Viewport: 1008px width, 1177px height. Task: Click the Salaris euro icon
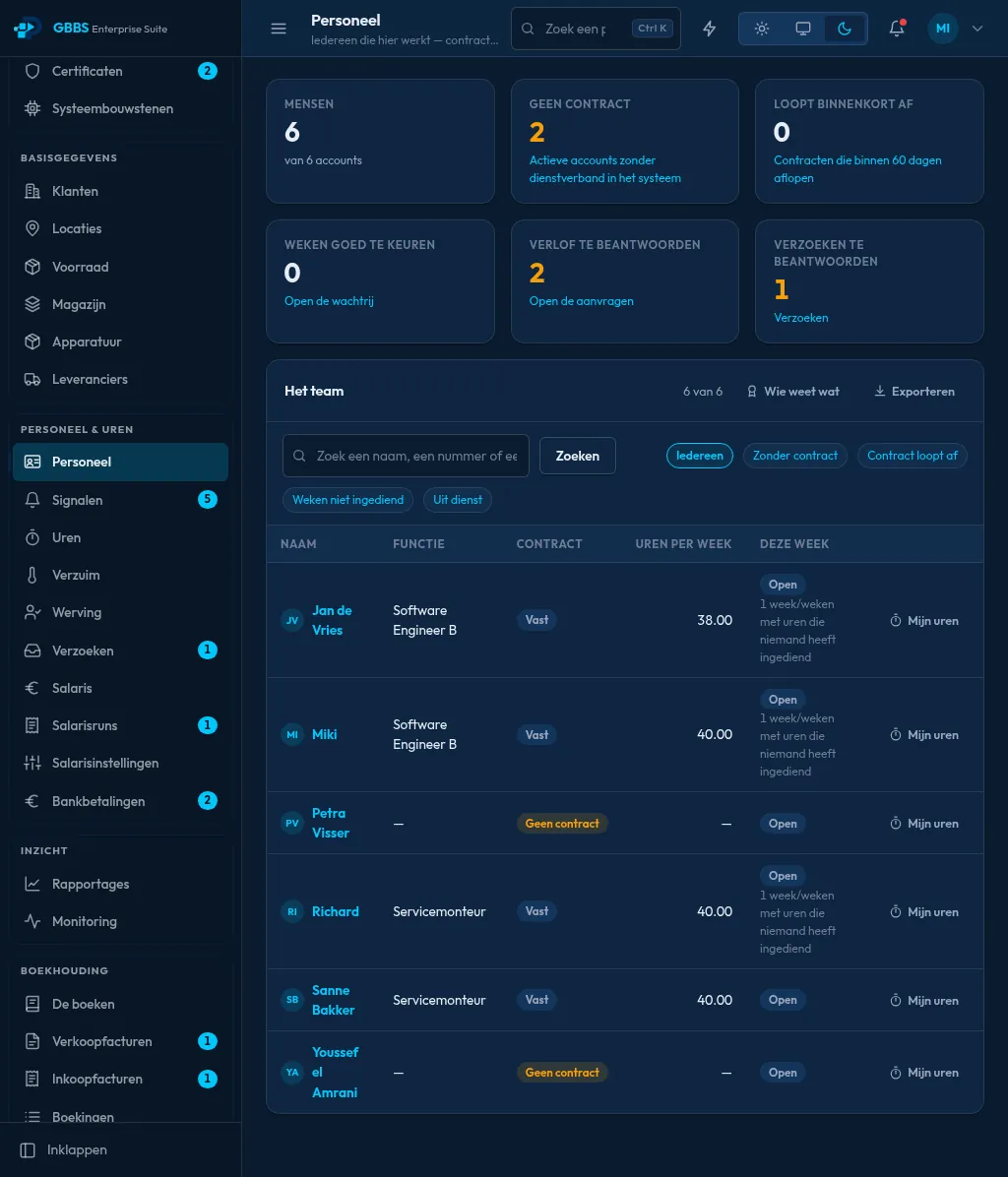[32, 688]
